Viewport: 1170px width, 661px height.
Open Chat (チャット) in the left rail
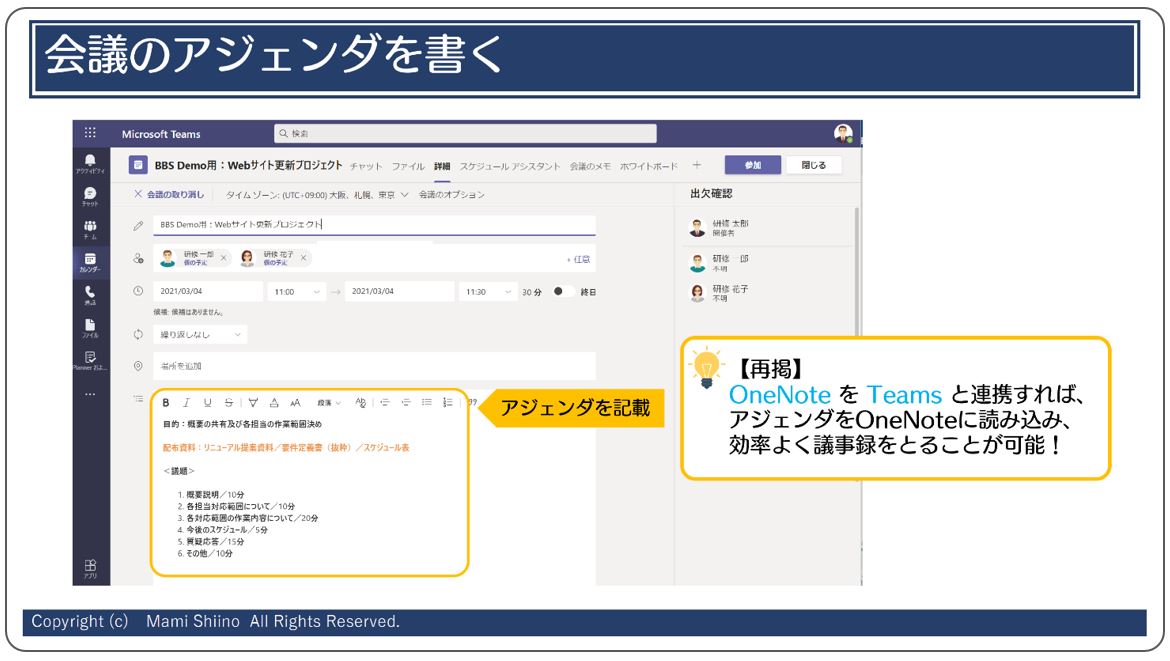90,196
